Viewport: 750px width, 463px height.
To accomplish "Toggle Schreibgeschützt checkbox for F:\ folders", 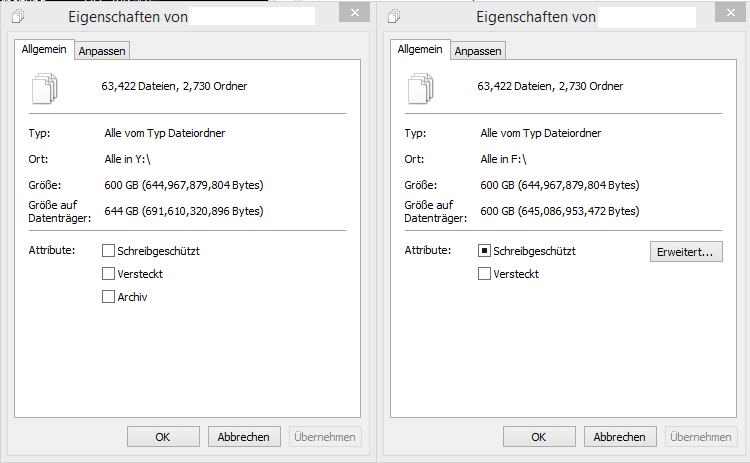I will point(485,251).
